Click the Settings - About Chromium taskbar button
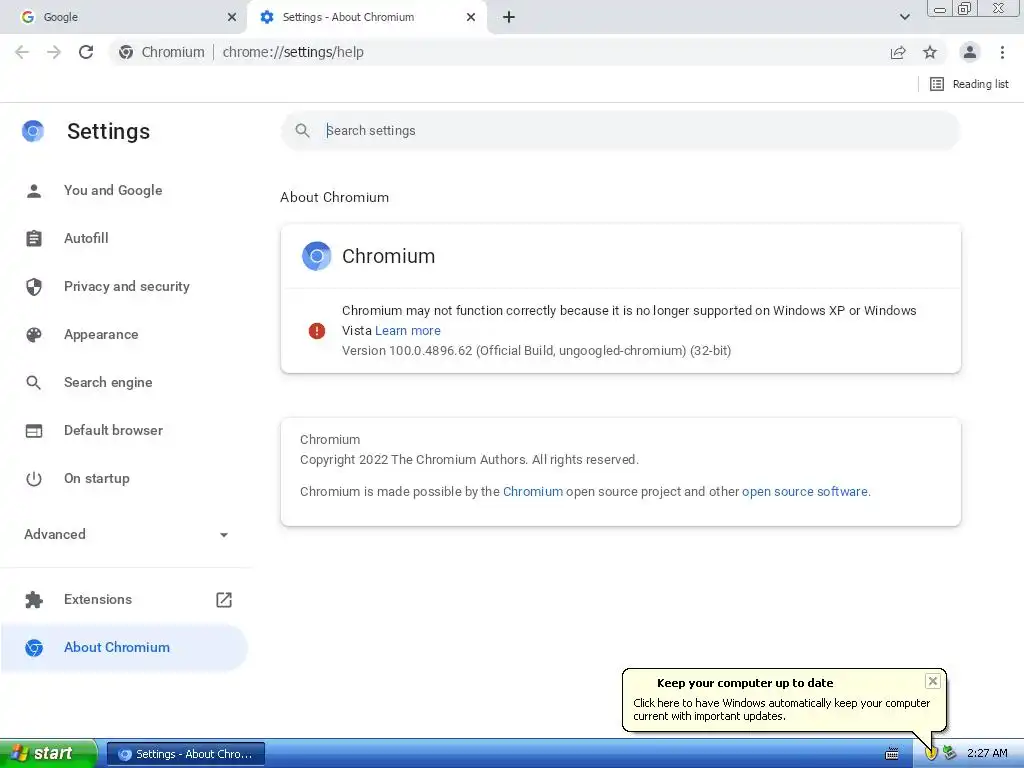This screenshot has height=768, width=1024. 185,754
